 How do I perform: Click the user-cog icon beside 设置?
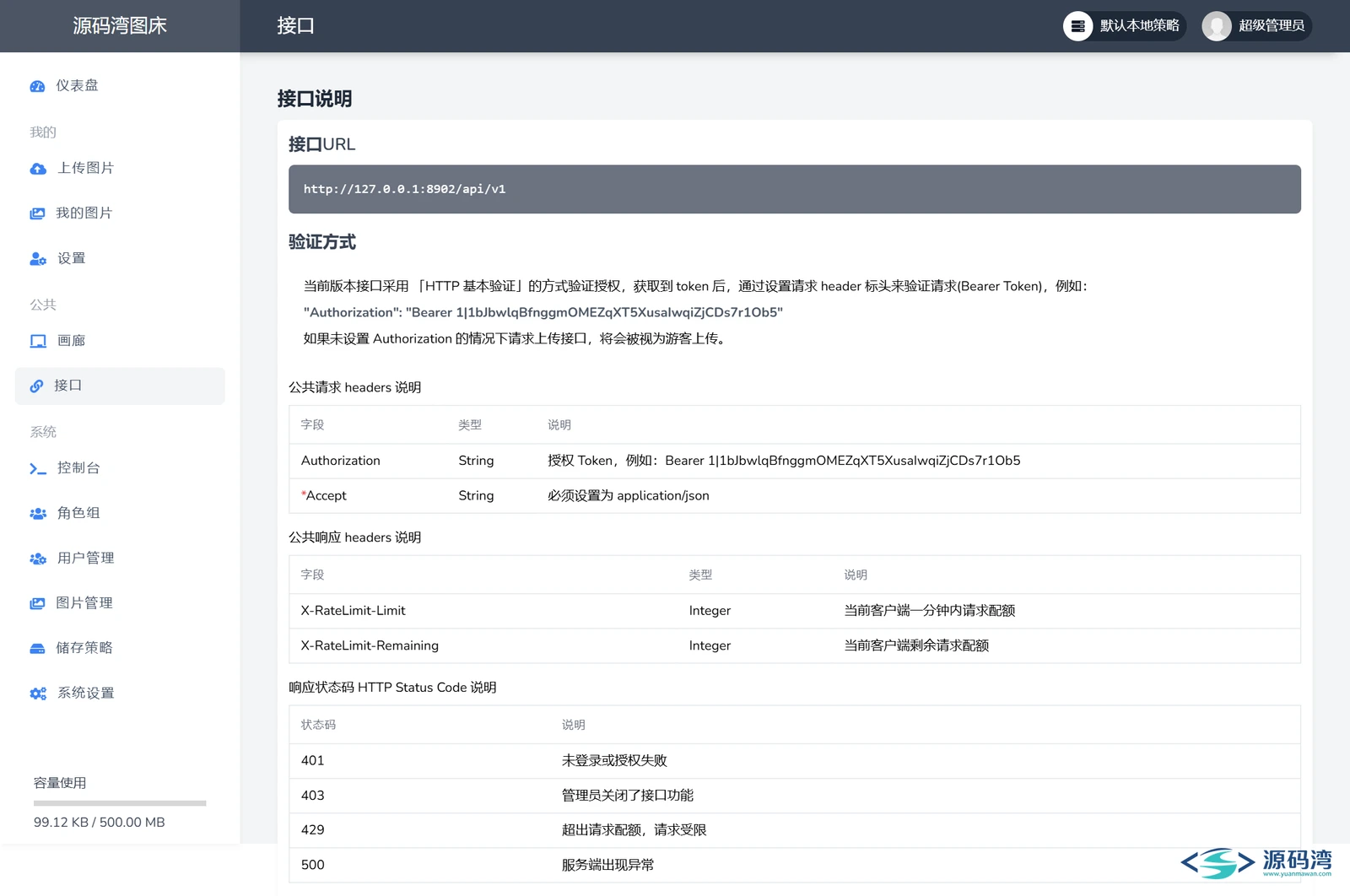38,259
